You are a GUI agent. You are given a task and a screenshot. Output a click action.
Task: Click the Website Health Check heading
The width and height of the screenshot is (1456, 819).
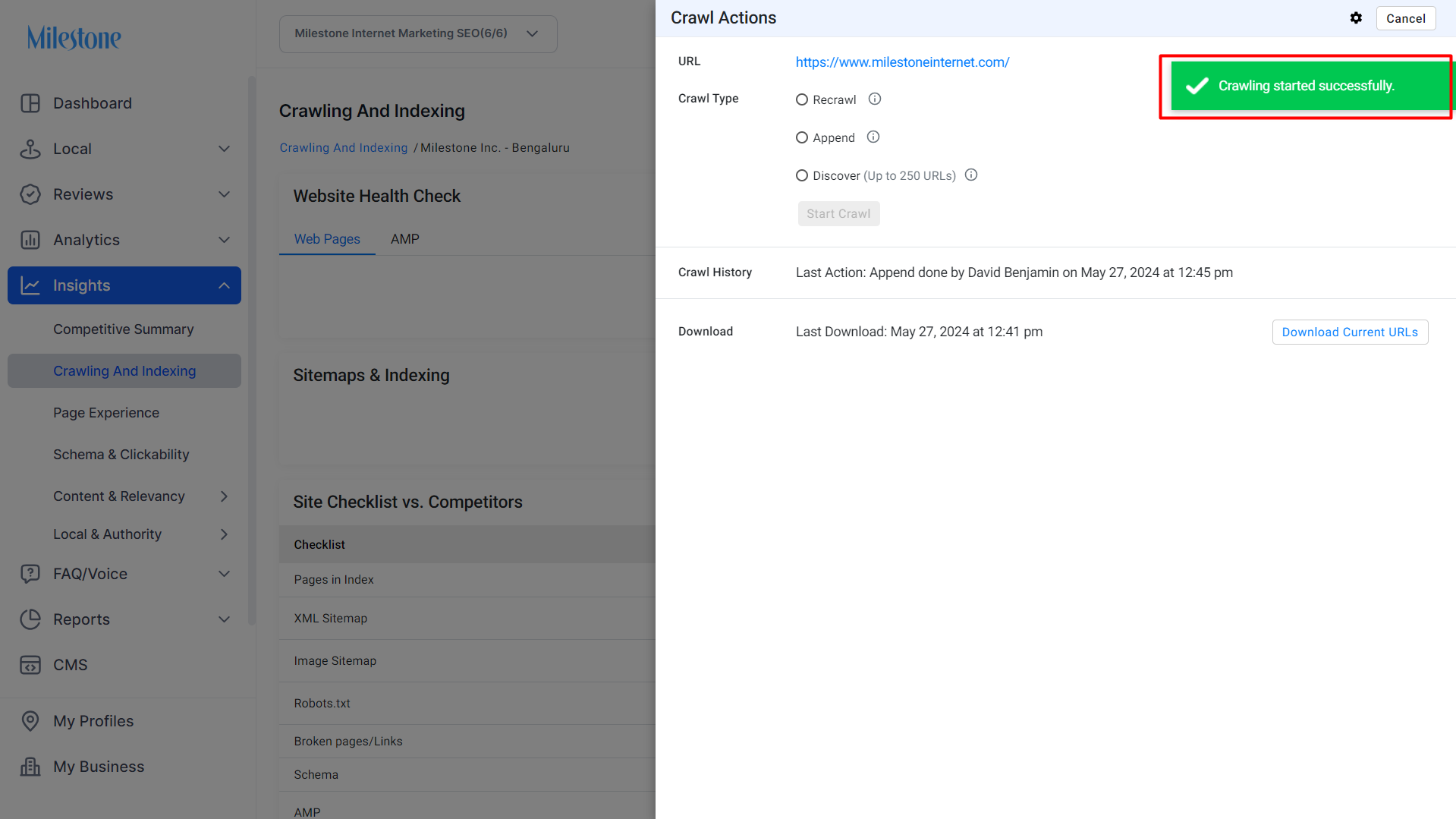click(377, 196)
